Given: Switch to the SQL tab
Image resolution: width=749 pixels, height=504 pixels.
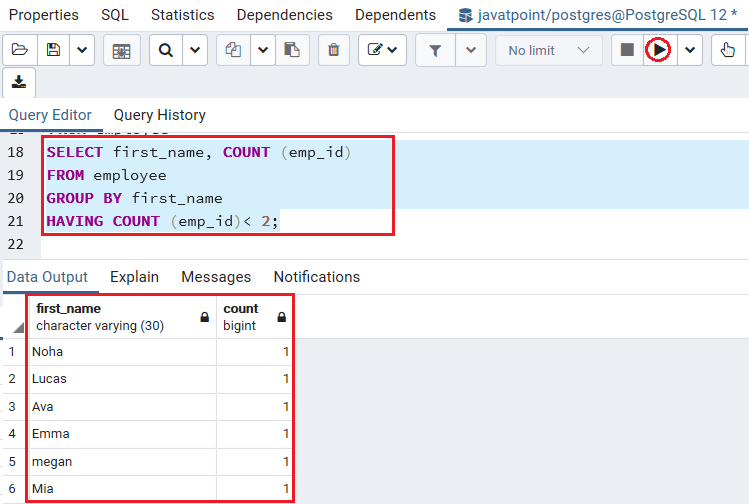Looking at the screenshot, I should tap(115, 15).
